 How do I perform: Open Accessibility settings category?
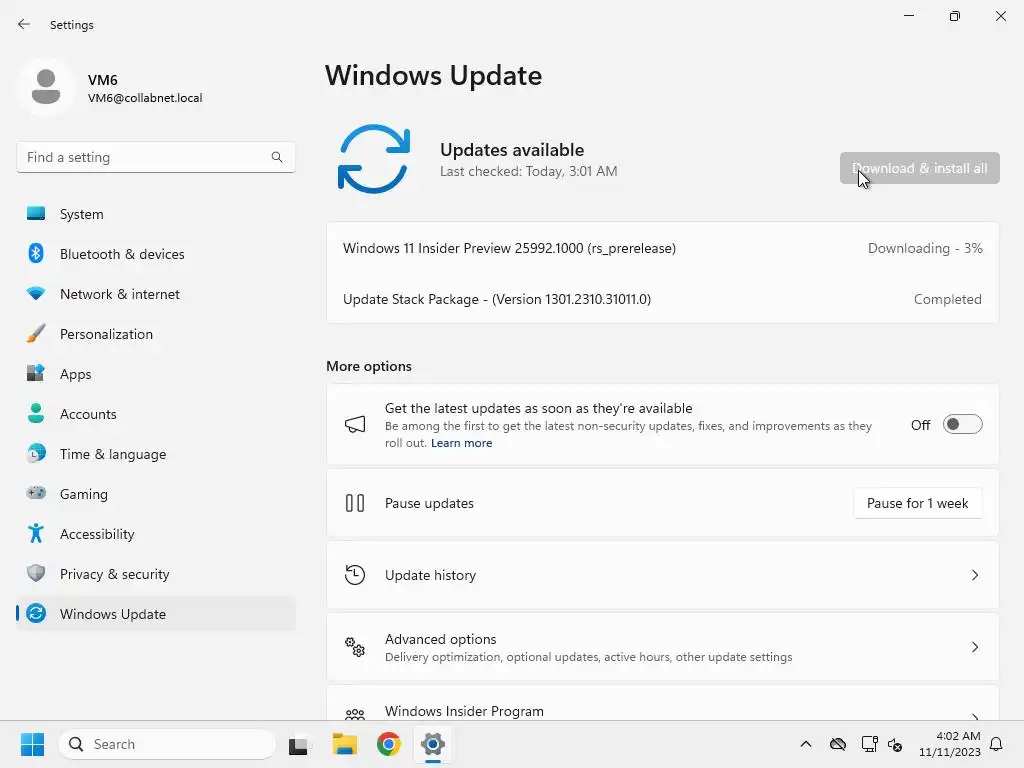(x=156, y=534)
